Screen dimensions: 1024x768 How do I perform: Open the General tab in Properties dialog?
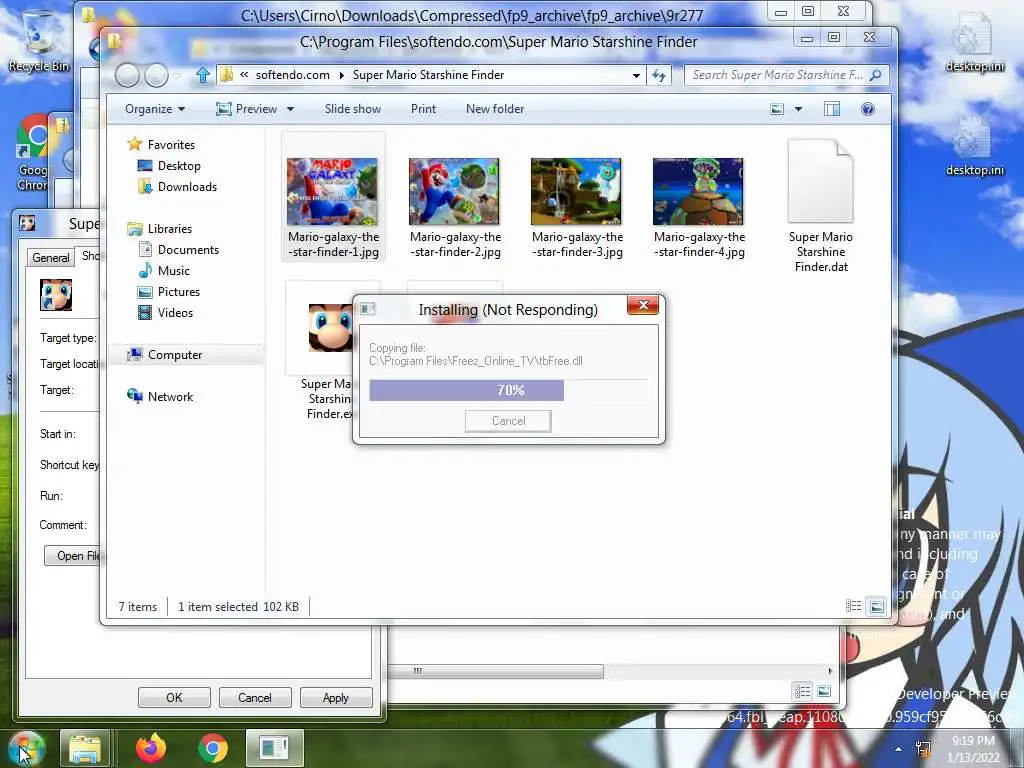tap(51, 258)
